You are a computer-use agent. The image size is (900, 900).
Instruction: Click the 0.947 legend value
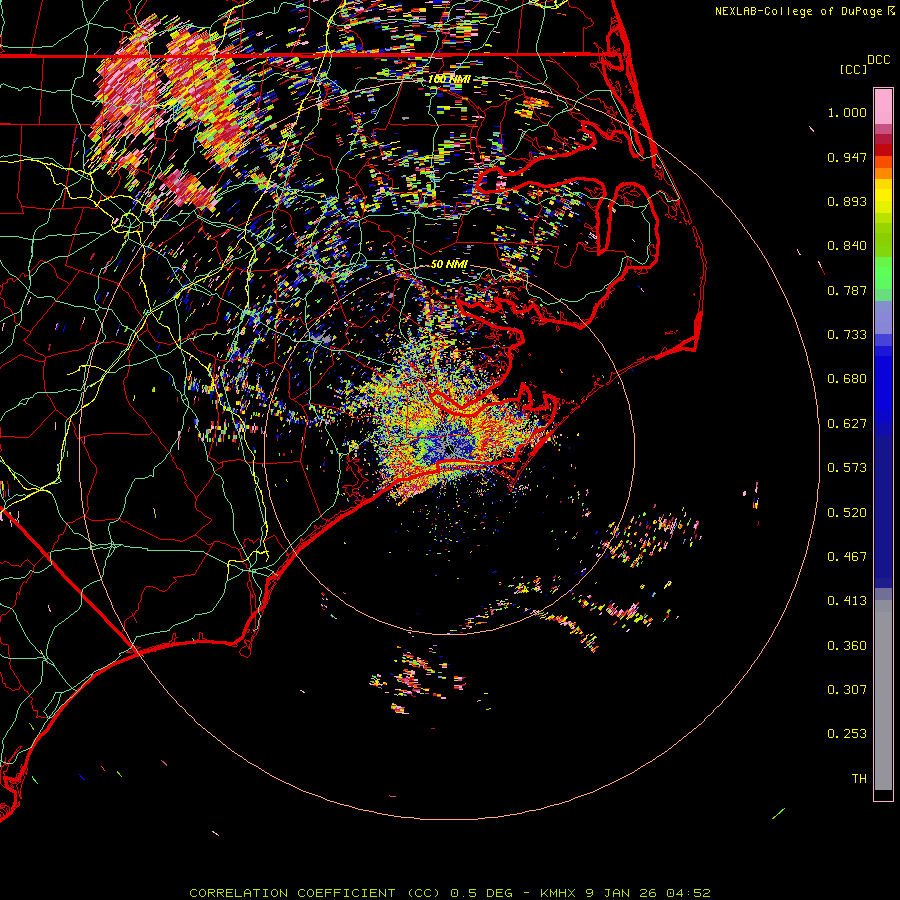click(847, 157)
